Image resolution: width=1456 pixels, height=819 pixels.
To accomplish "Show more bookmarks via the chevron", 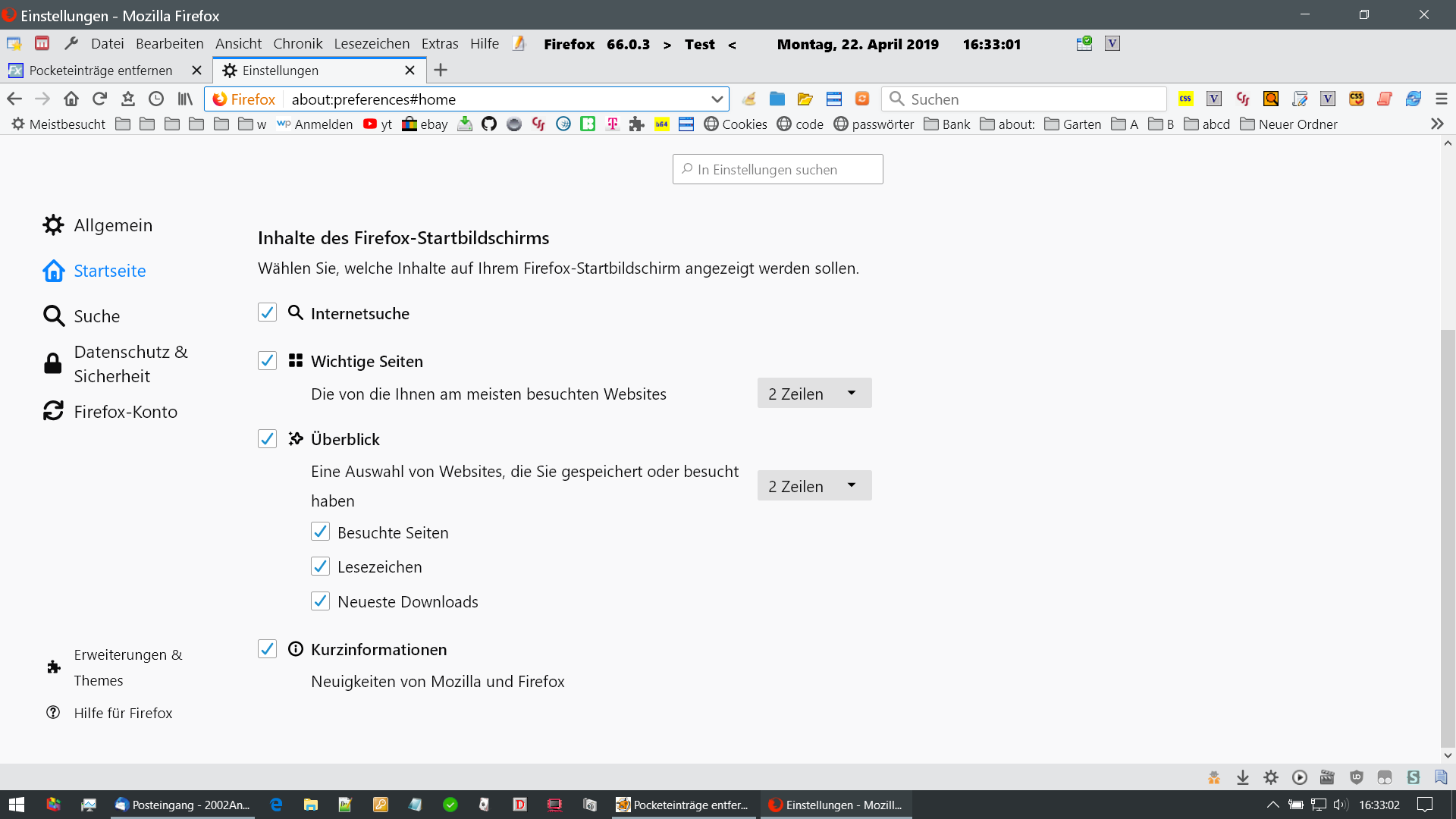I will (x=1437, y=124).
